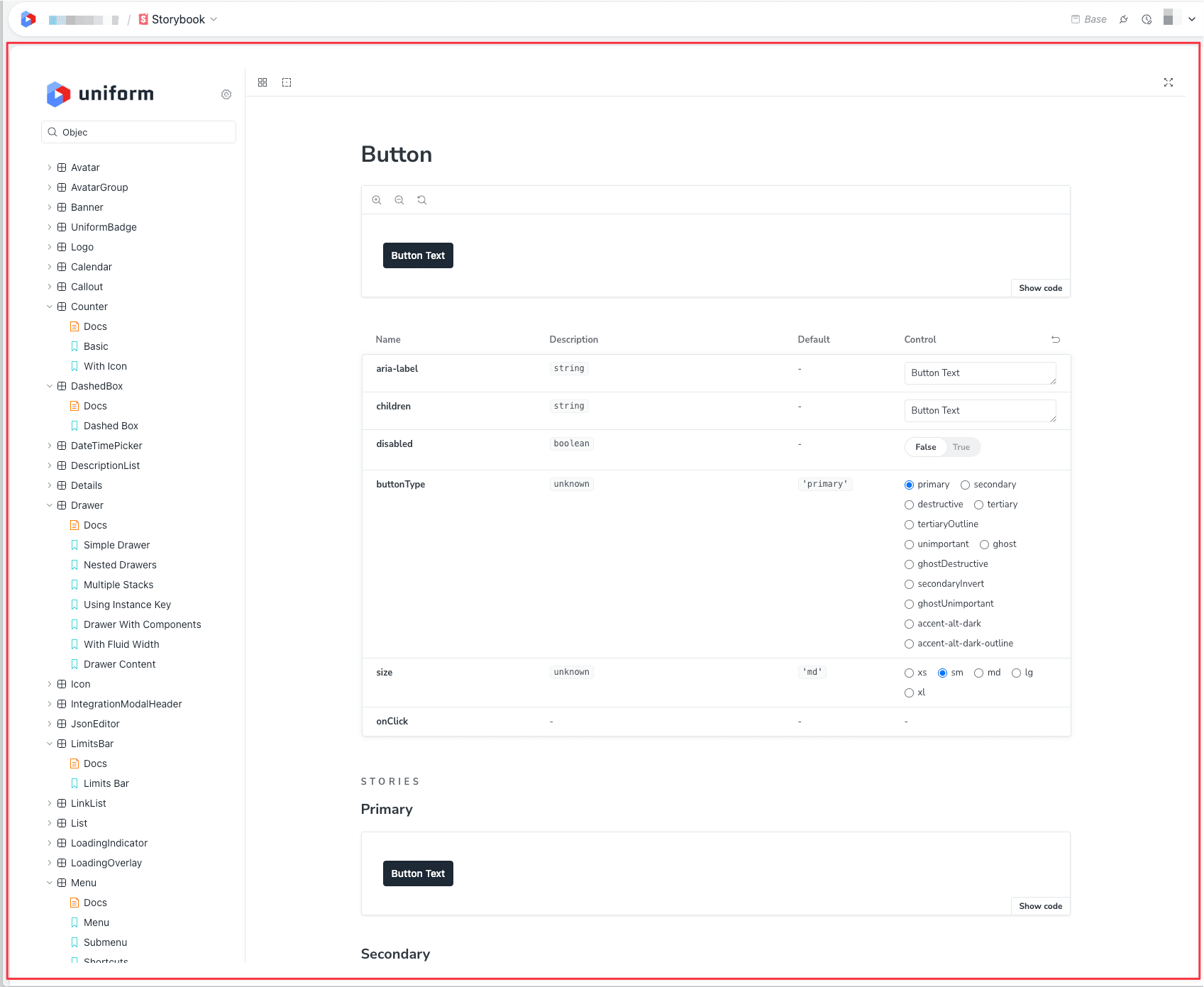
Task: Click Show code under the Primary story
Action: 1040,906
